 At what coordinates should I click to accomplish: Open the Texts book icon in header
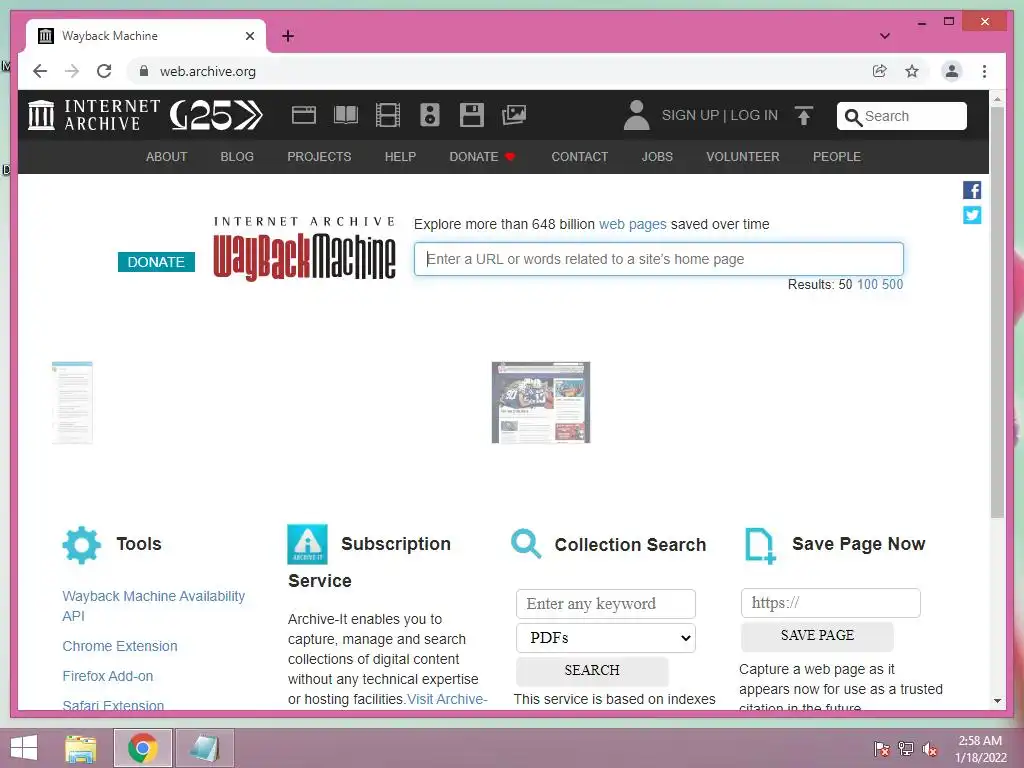click(x=345, y=116)
